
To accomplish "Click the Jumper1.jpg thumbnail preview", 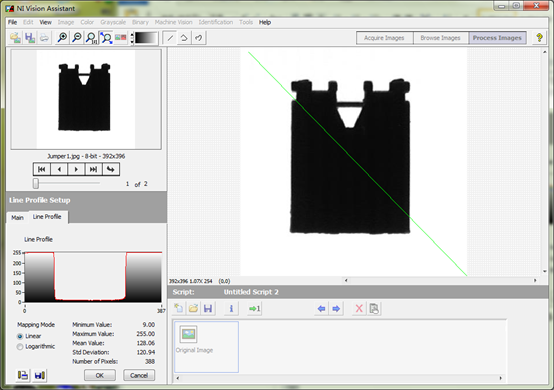I will 86,99.
